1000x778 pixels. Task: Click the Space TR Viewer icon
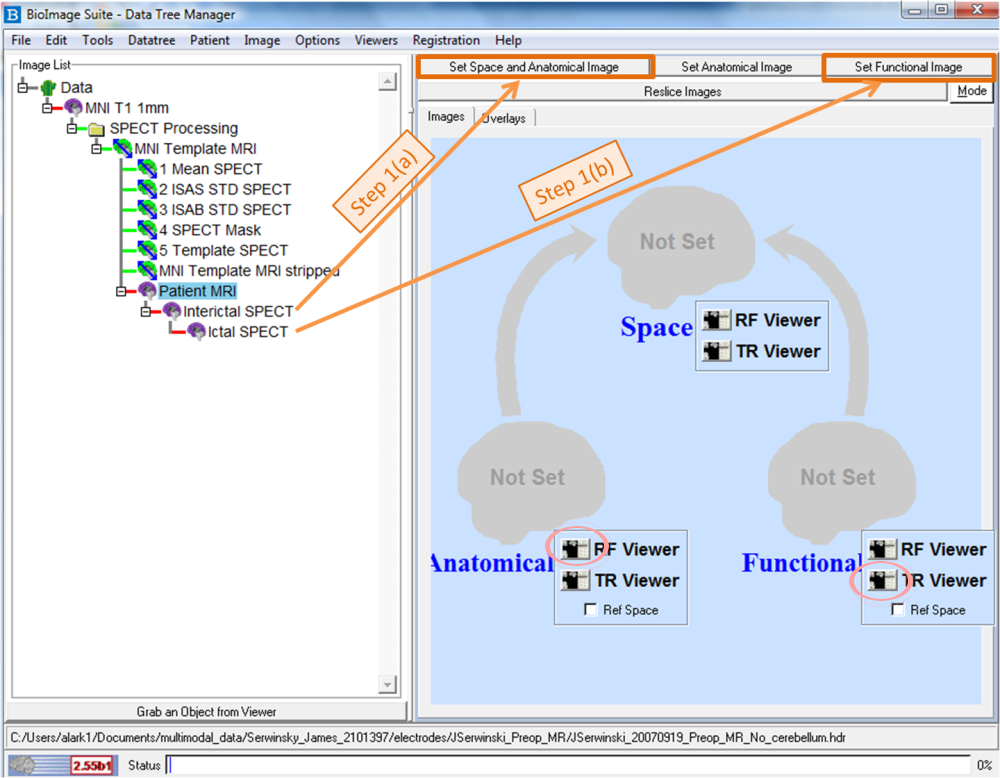[x=715, y=352]
